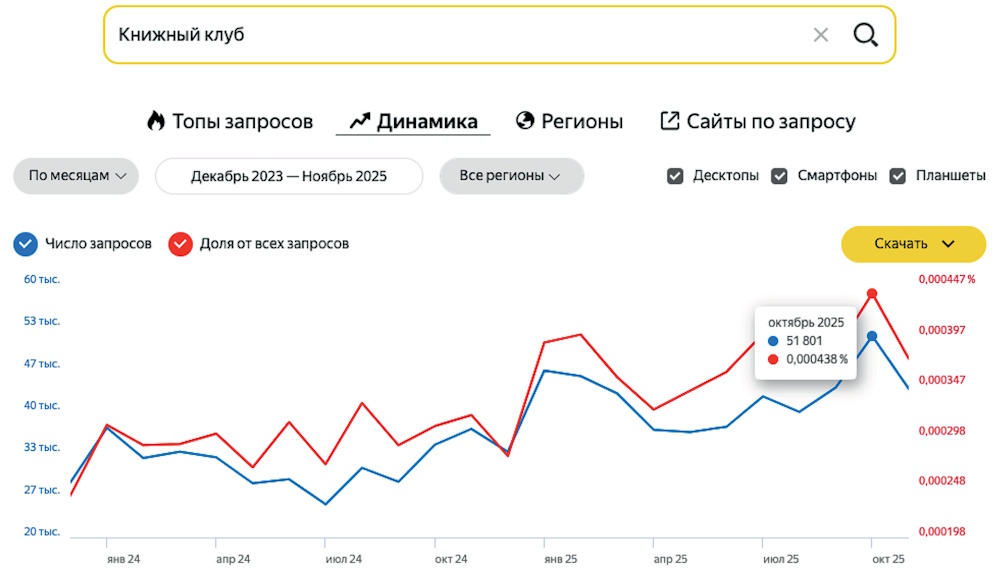Open date range Декабрь 2023 — Ноябрь 2025
Viewport: 1000px width, 573px height.
[x=288, y=176]
